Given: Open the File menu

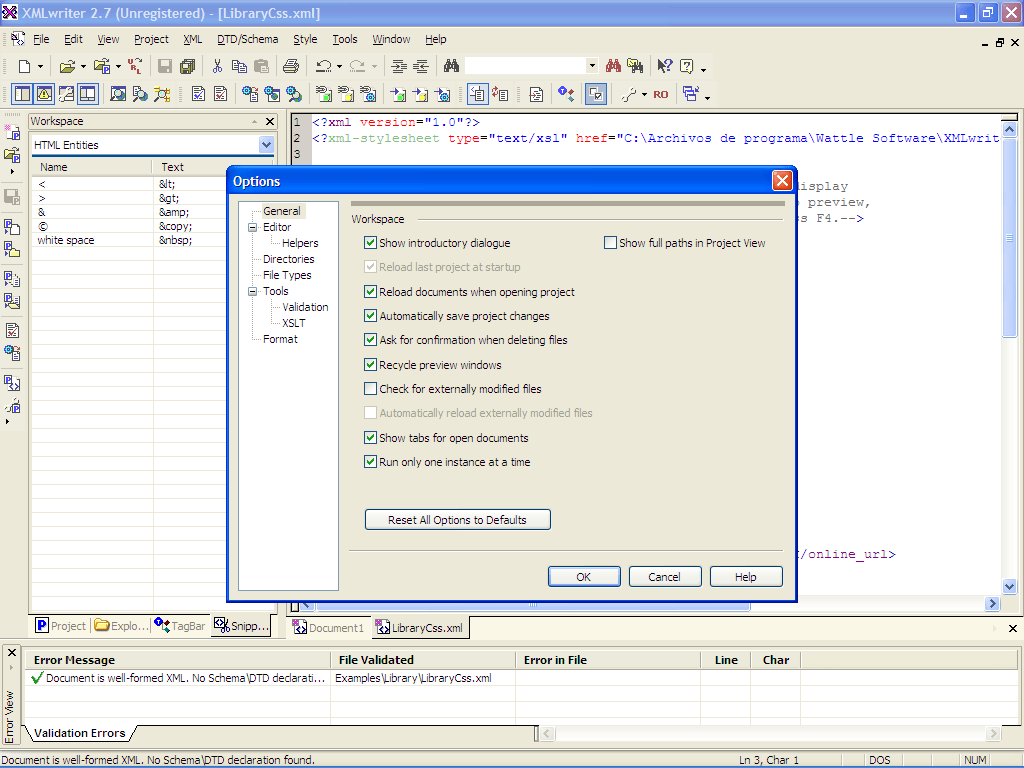Looking at the screenshot, I should point(41,39).
